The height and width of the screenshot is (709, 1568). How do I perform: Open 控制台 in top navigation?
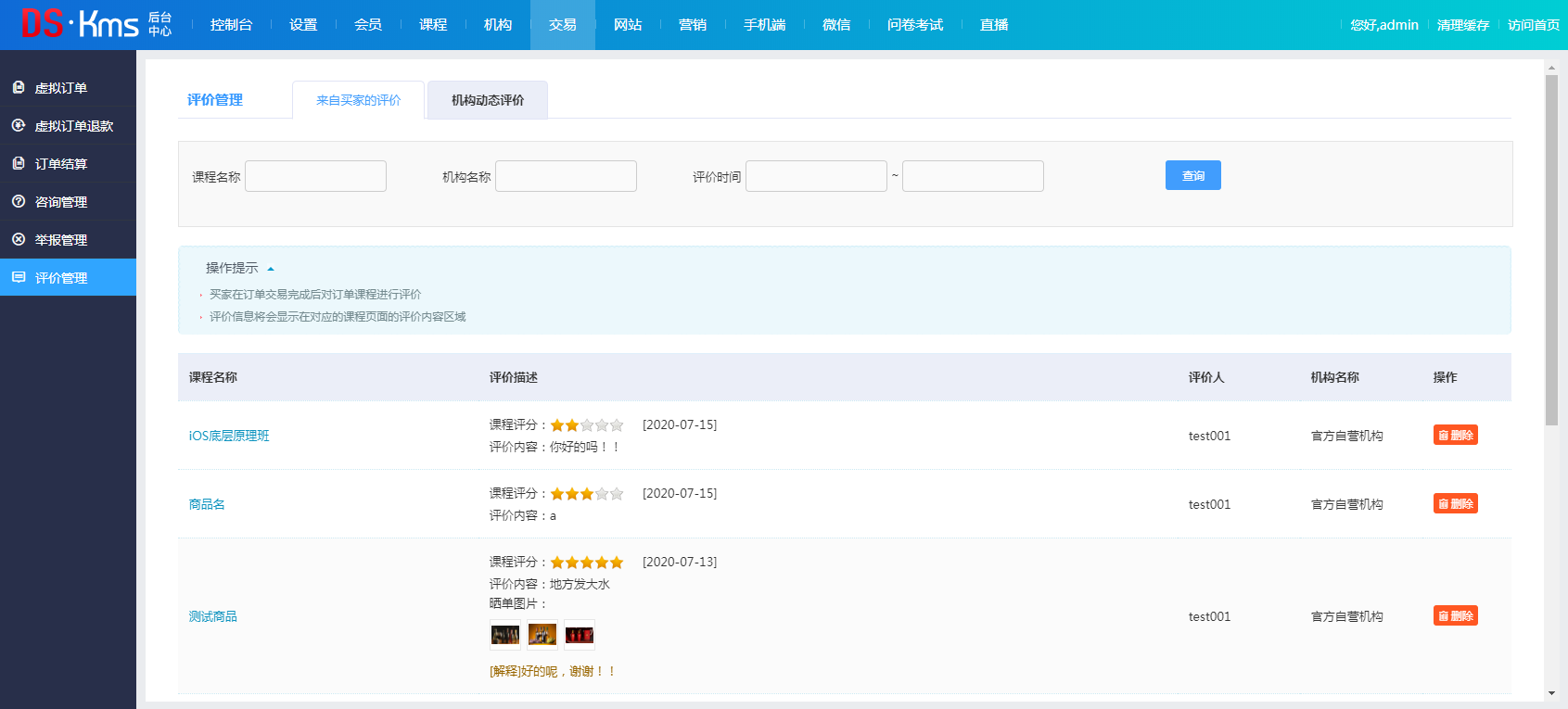click(x=231, y=25)
